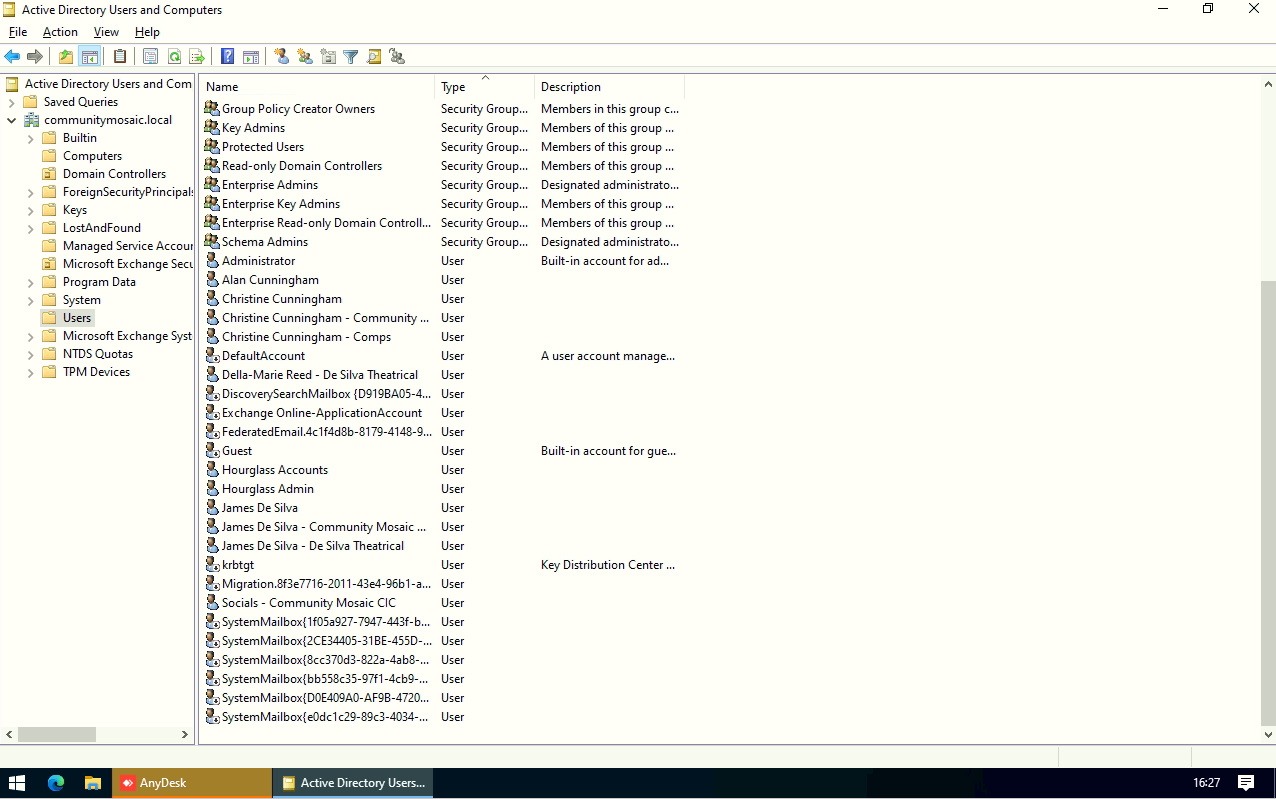Open the Action menu
Image resolution: width=1276 pixels, height=799 pixels.
pos(60,32)
